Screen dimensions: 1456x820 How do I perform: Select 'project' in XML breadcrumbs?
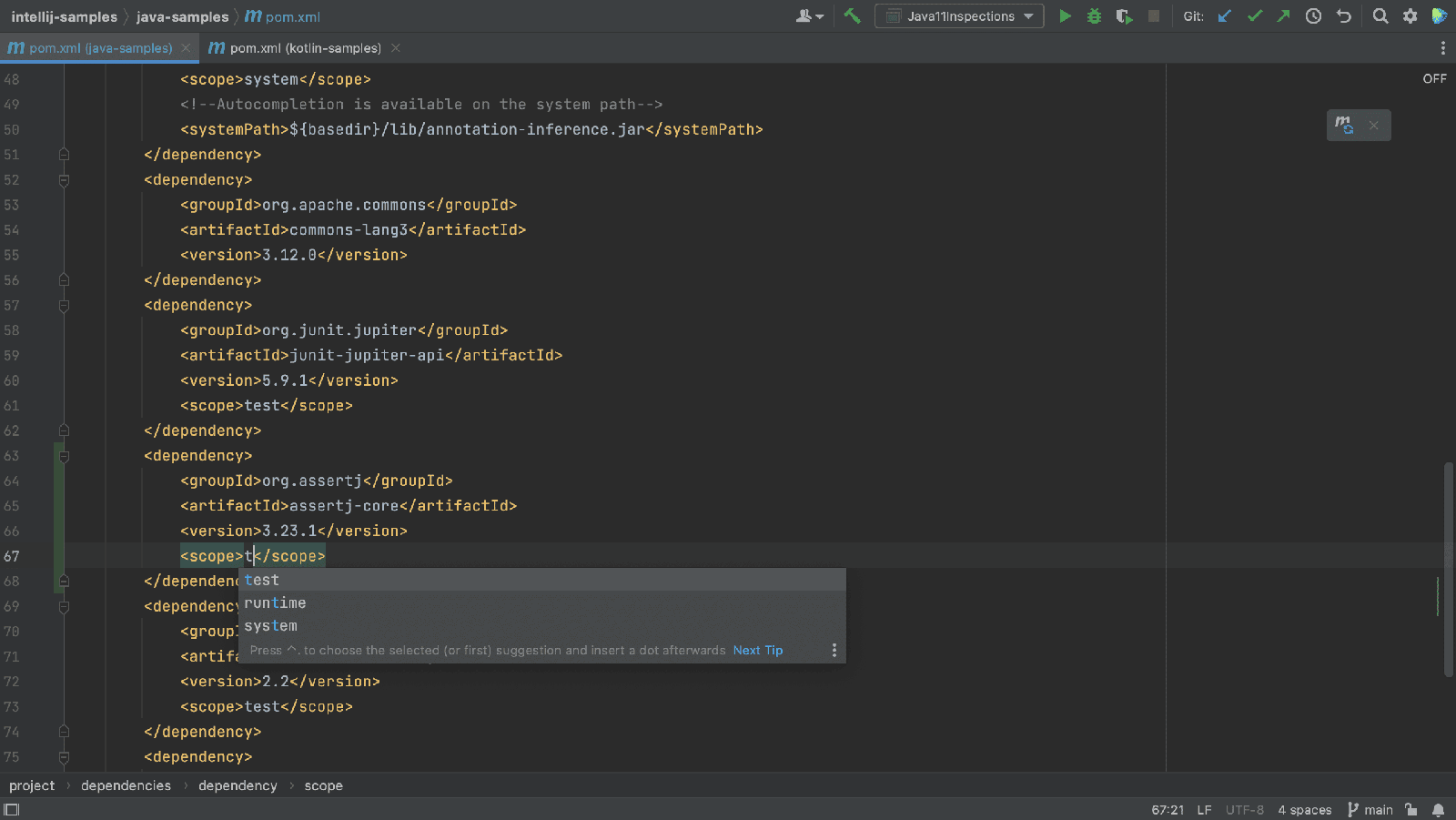32,785
